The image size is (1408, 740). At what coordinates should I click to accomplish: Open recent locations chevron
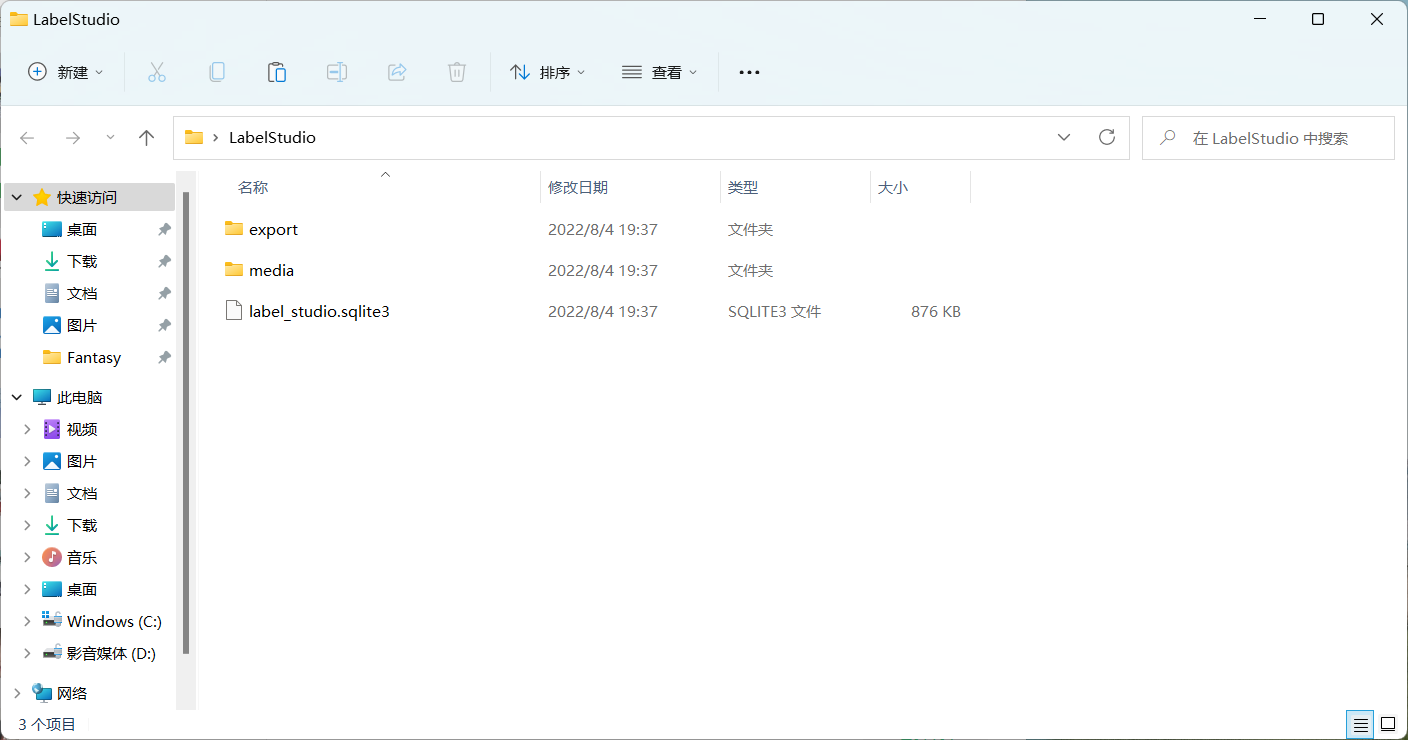click(x=110, y=138)
